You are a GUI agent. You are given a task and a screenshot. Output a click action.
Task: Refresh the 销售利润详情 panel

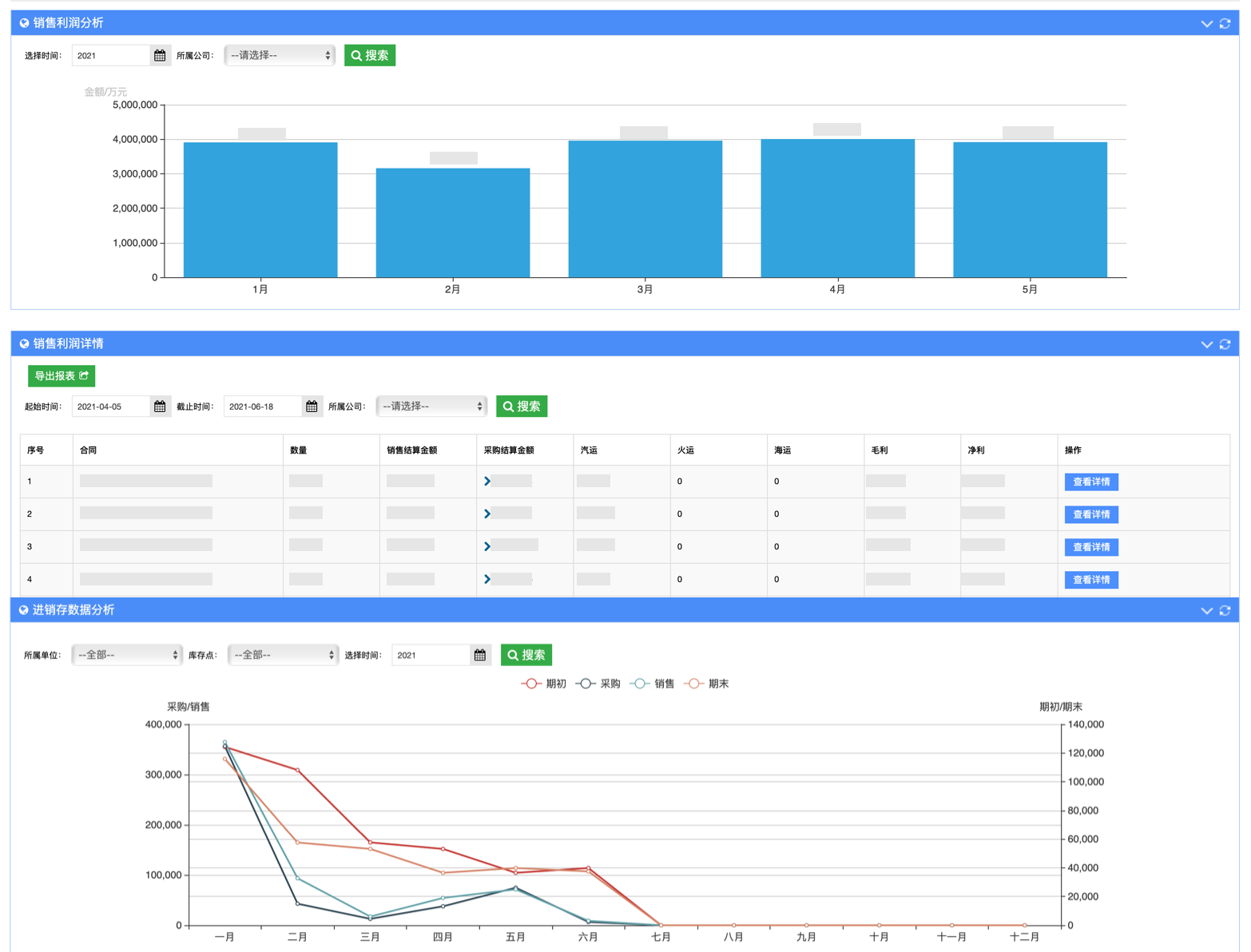(1225, 344)
